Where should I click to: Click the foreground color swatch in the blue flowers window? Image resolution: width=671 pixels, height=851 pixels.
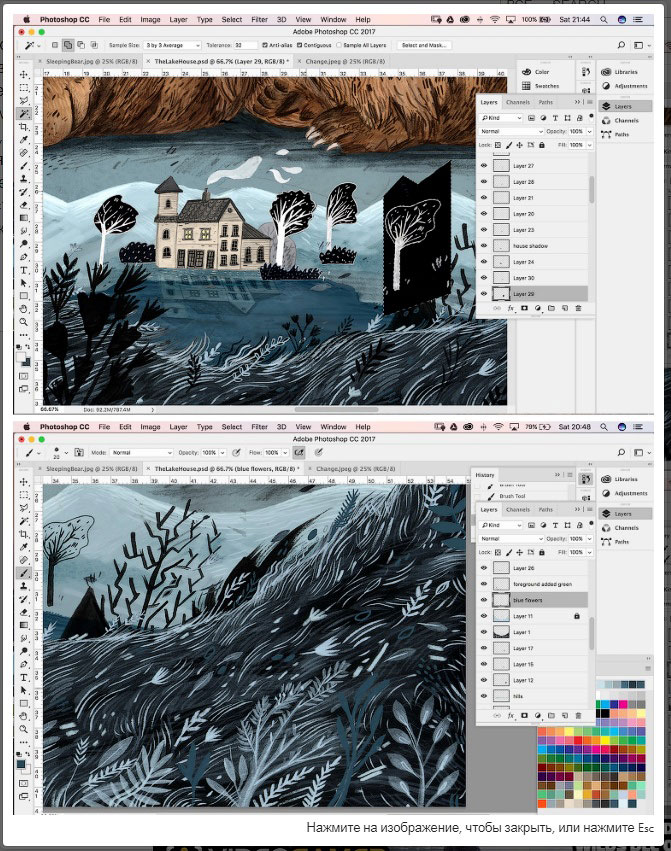(21, 764)
